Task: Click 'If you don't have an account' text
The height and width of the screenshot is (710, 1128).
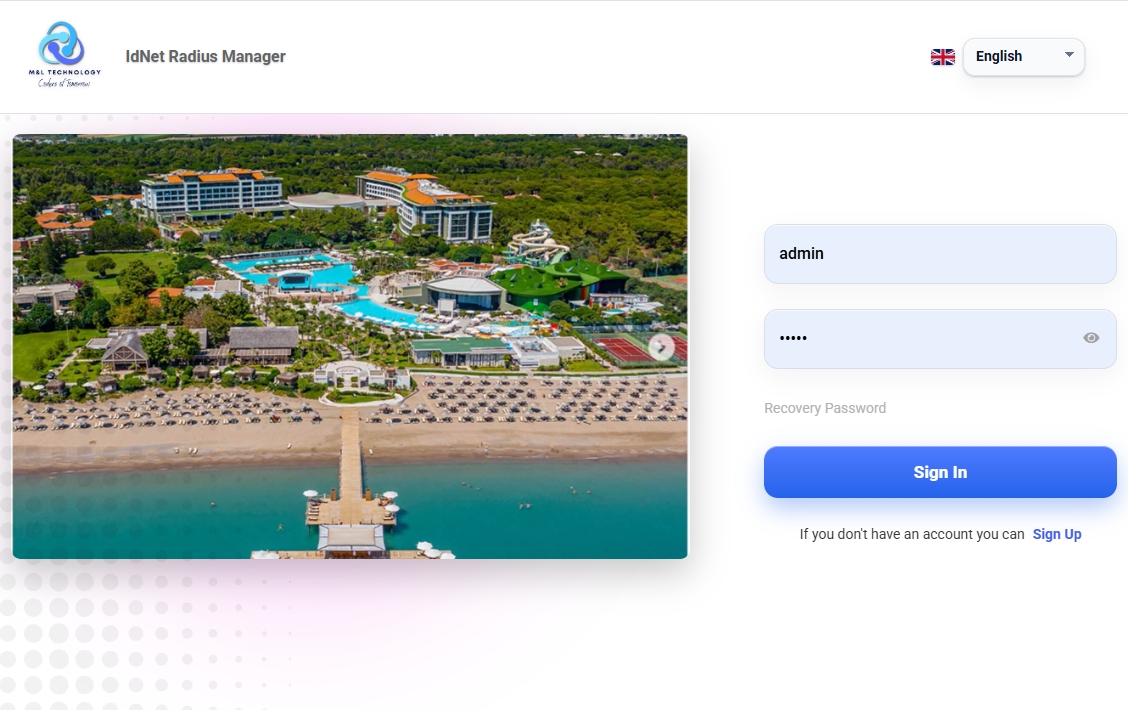Action: pyautogui.click(x=911, y=534)
